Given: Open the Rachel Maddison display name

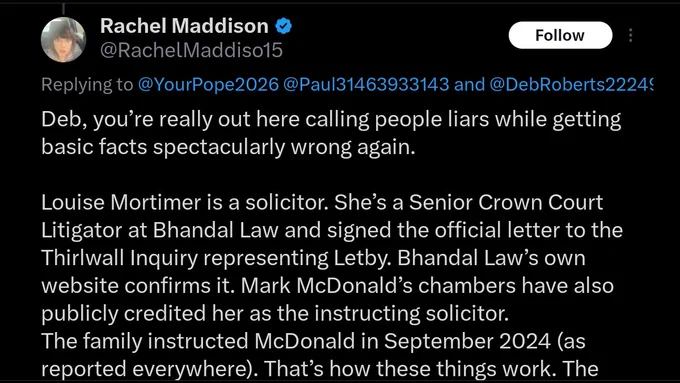Looking at the screenshot, I should pos(184,26).
